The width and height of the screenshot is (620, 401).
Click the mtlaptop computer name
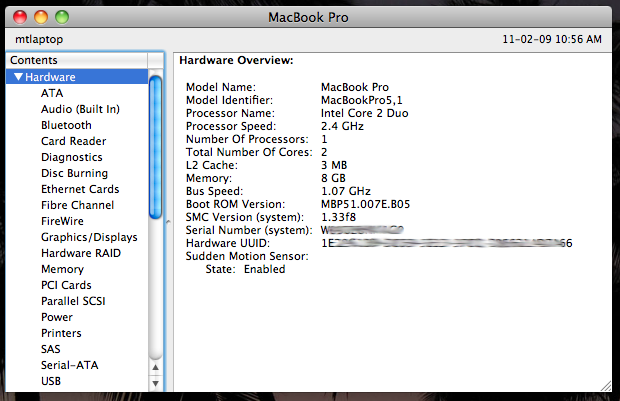tap(39, 39)
